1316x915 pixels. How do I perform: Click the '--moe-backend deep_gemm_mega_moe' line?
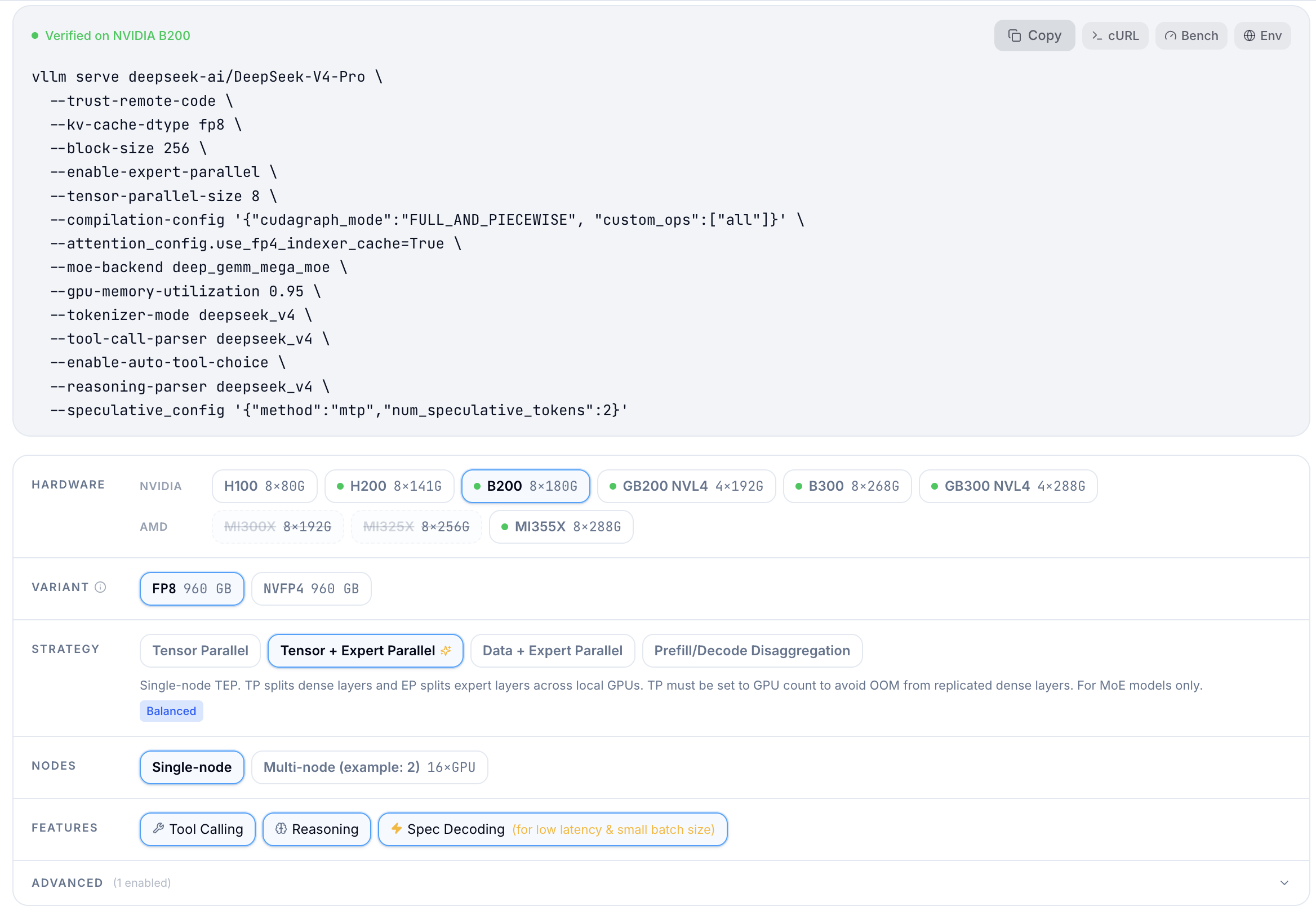(198, 268)
